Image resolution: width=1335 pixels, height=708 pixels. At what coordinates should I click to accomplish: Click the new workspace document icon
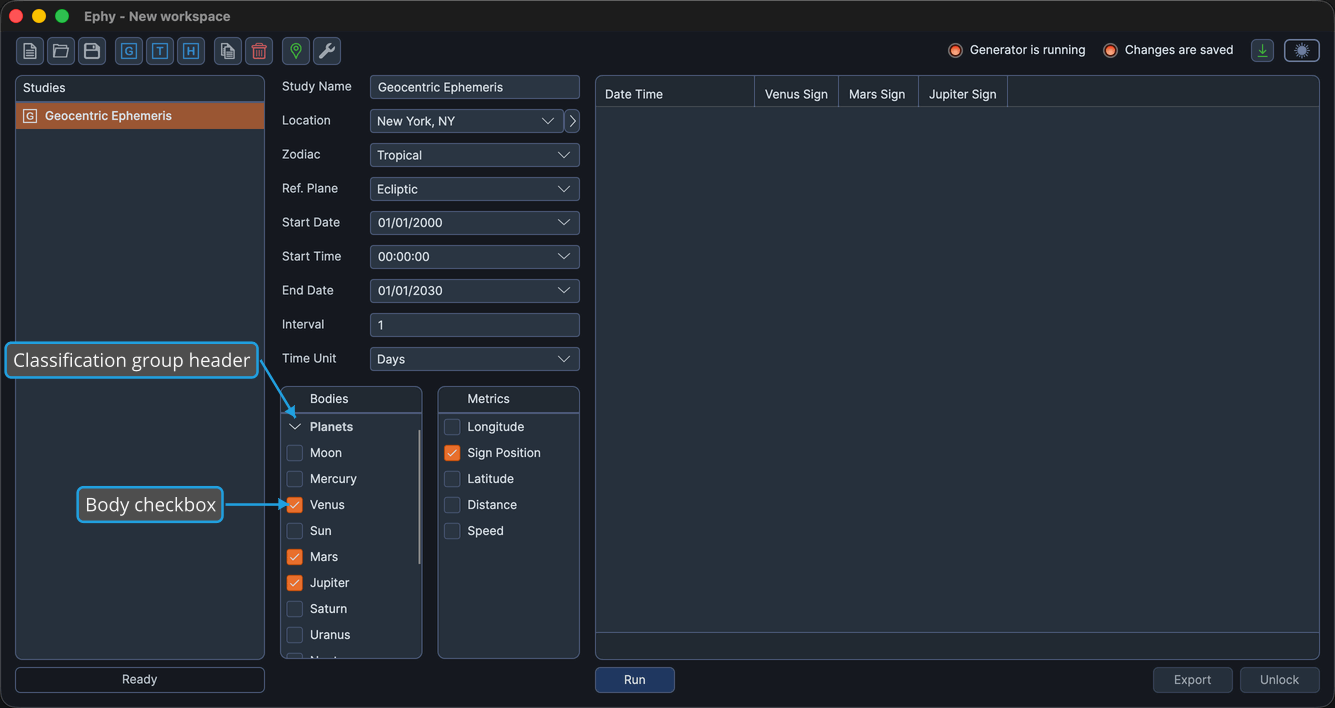[x=30, y=51]
